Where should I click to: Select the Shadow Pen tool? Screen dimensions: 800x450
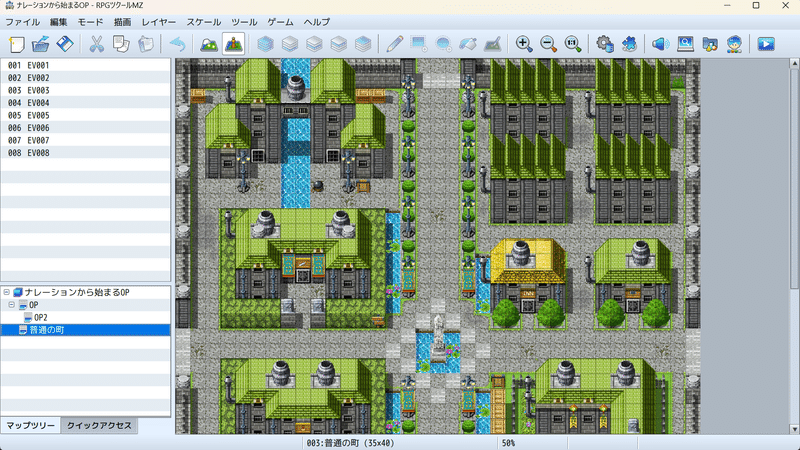pyautogui.click(x=492, y=44)
